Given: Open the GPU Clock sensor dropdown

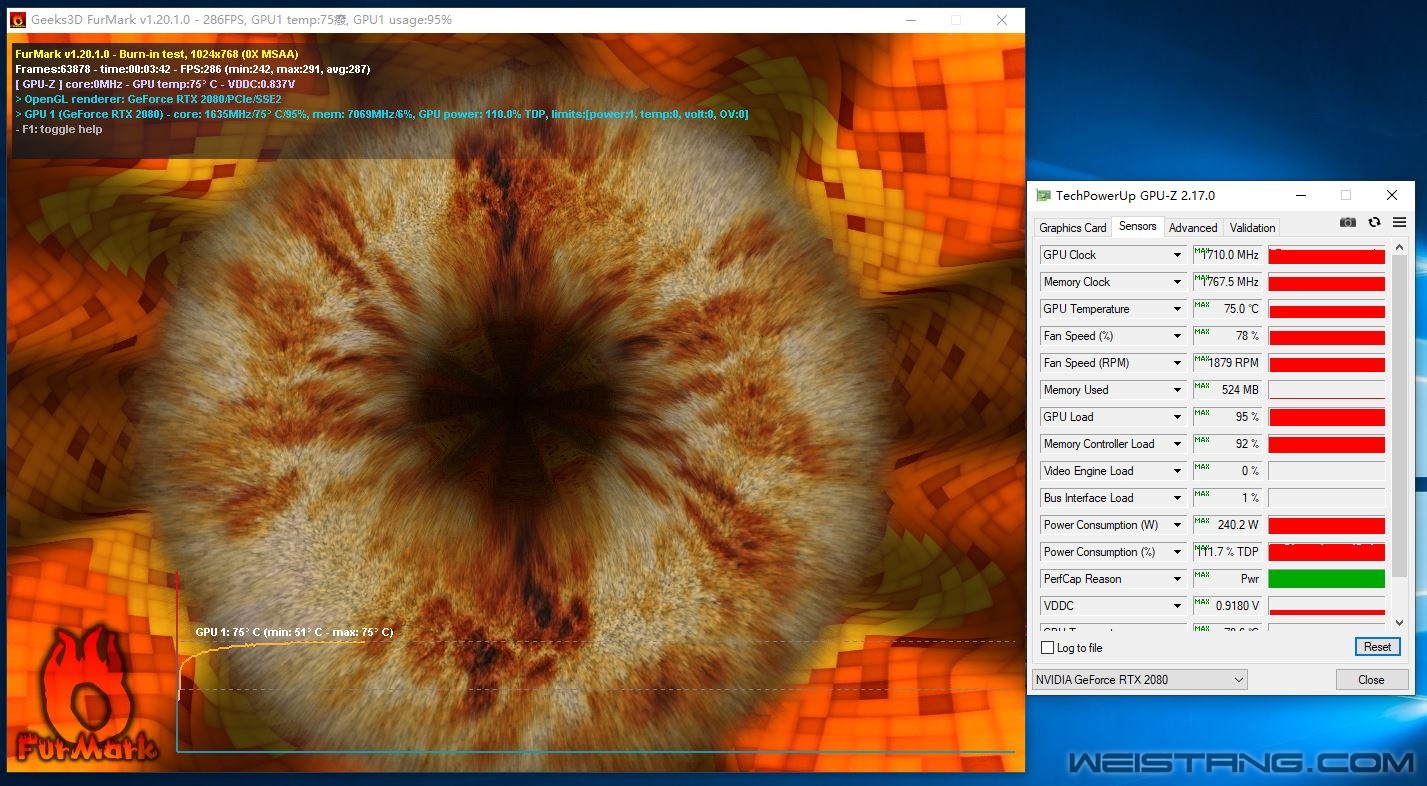Looking at the screenshot, I should 1177,255.
